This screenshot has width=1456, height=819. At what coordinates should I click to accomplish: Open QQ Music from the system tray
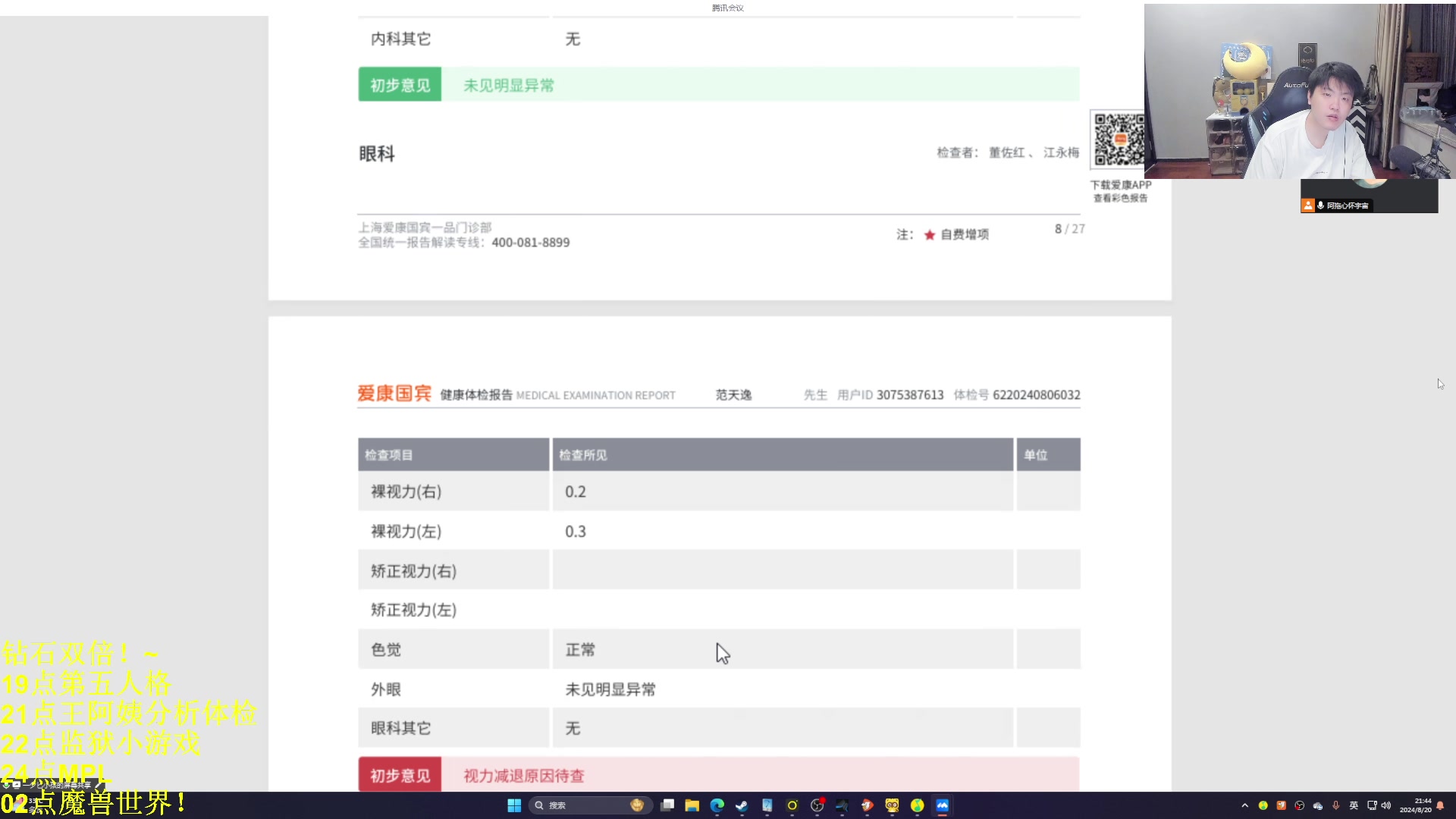coord(1263,806)
